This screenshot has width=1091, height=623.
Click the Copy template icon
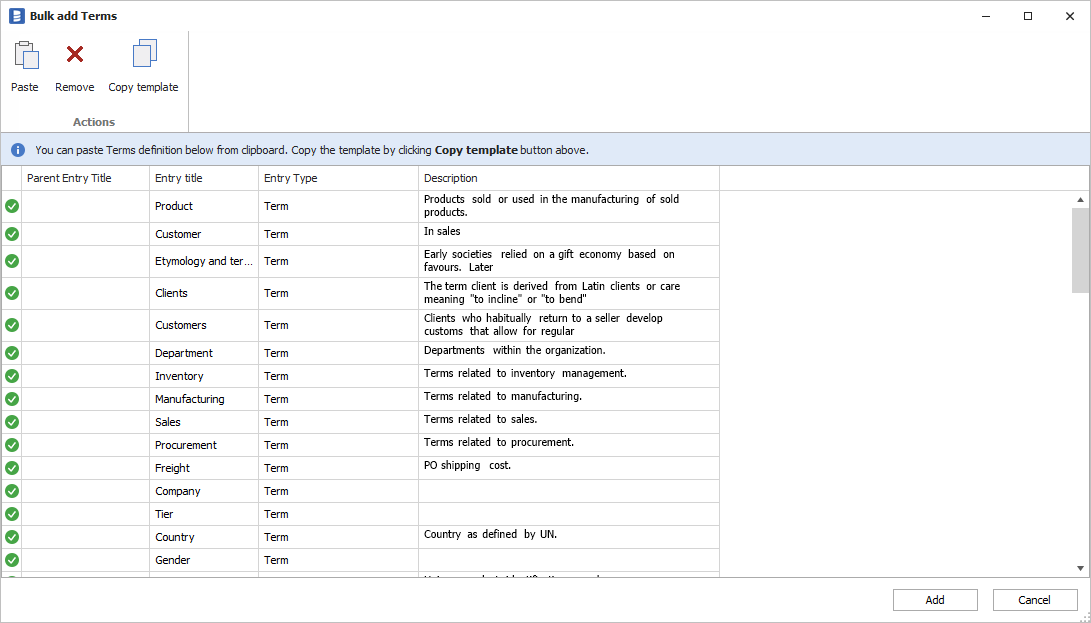click(144, 55)
